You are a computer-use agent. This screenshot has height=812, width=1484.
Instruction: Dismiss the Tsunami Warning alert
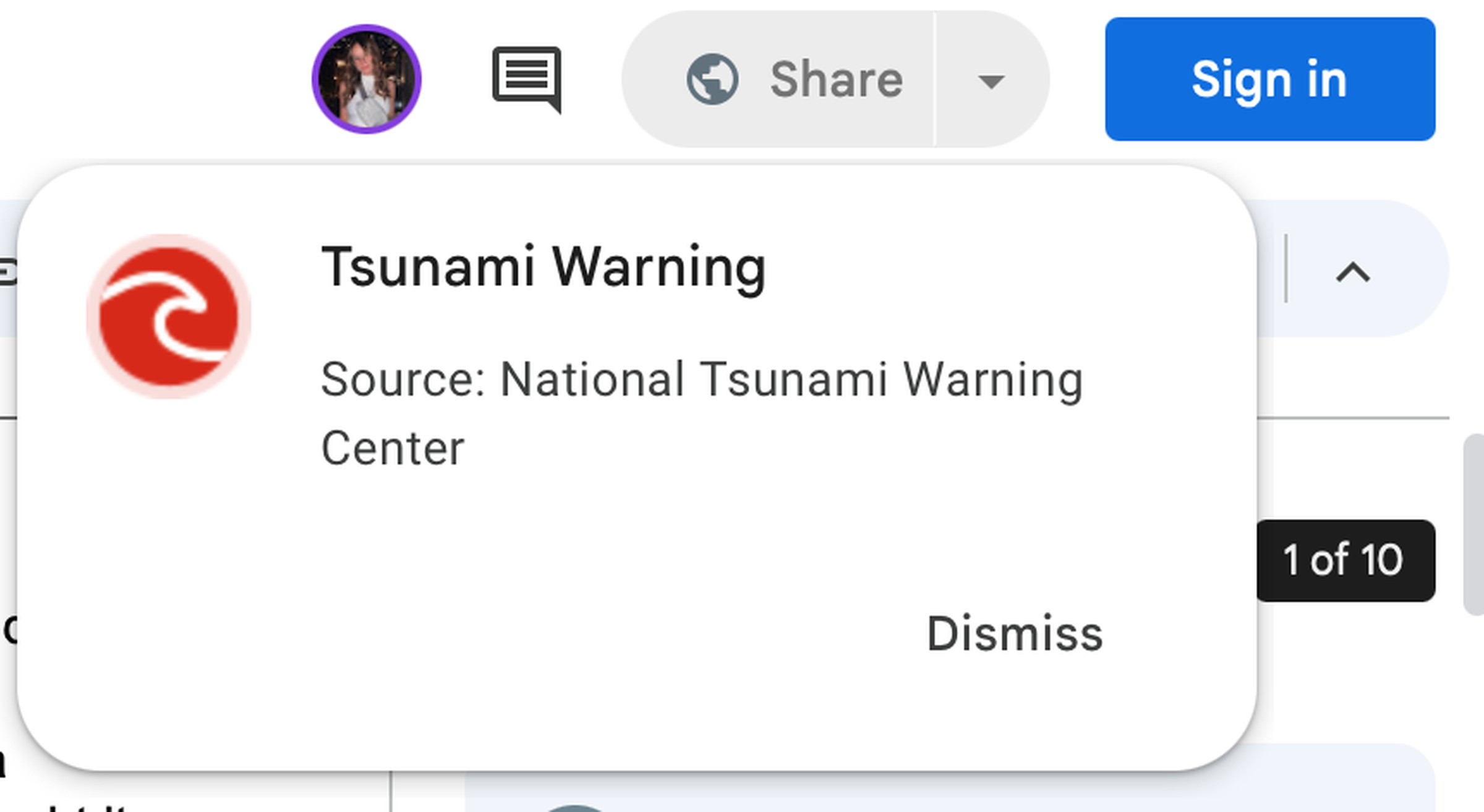click(1015, 634)
